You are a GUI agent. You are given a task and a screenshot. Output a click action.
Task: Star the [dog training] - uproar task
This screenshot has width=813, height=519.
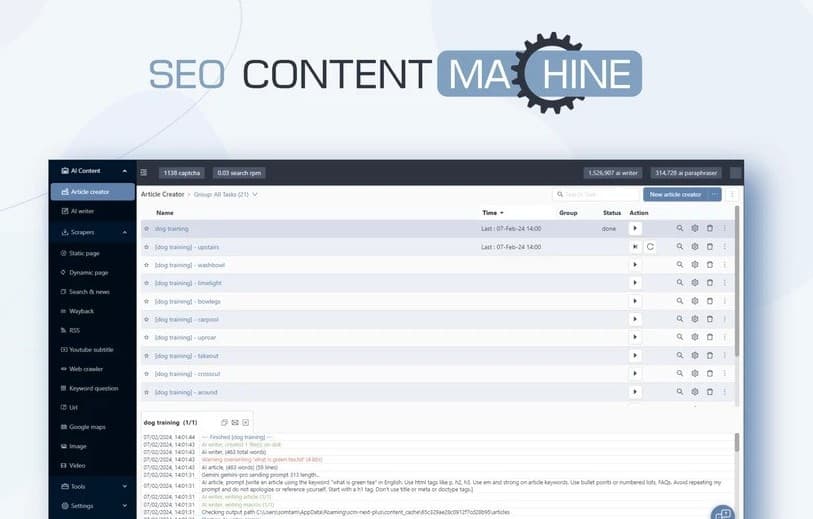(147, 338)
